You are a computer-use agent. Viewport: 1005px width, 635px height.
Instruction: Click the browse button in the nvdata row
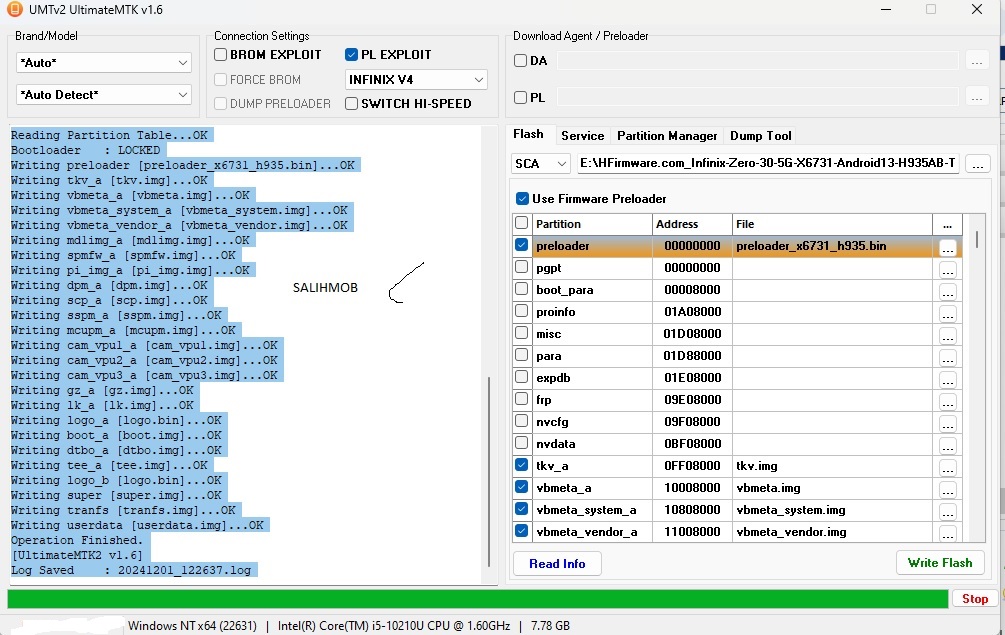click(x=947, y=445)
